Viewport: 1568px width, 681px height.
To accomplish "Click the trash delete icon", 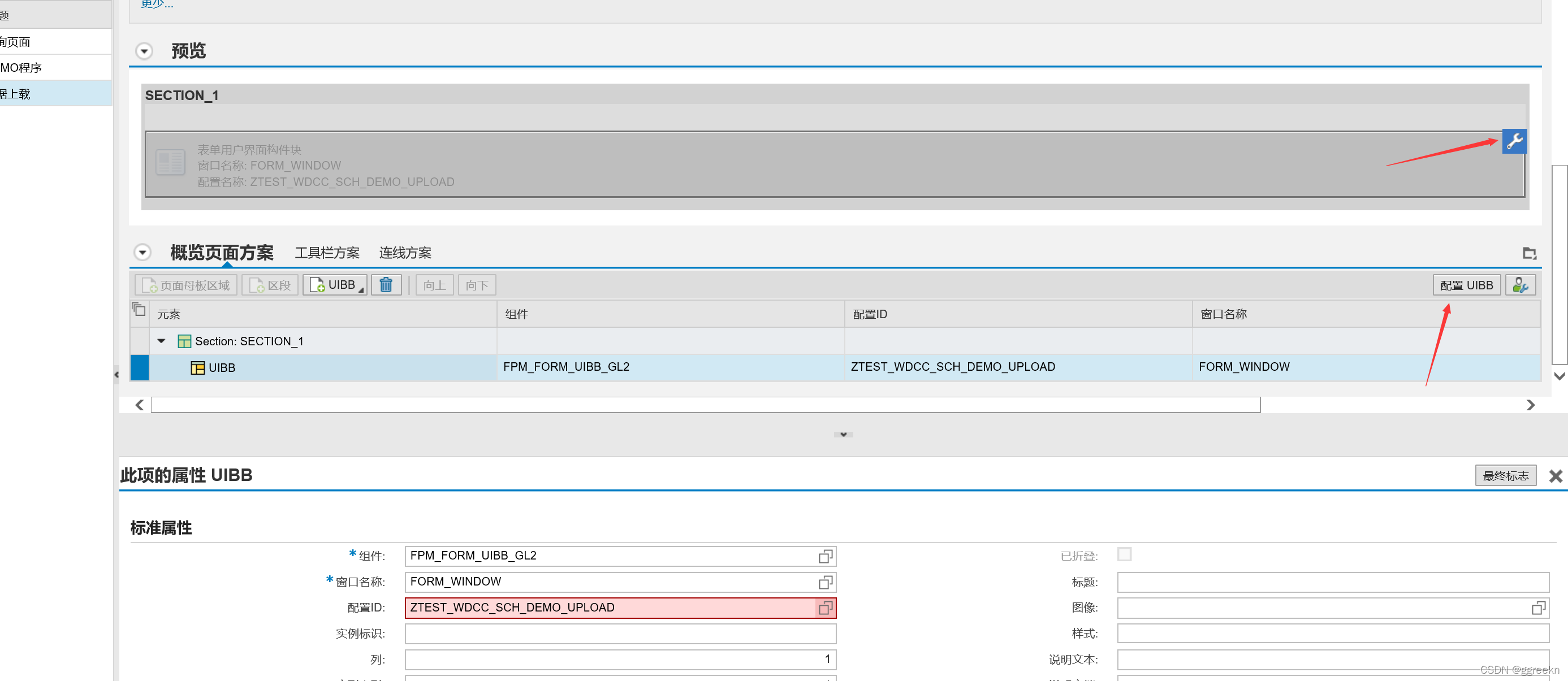I will 386,285.
